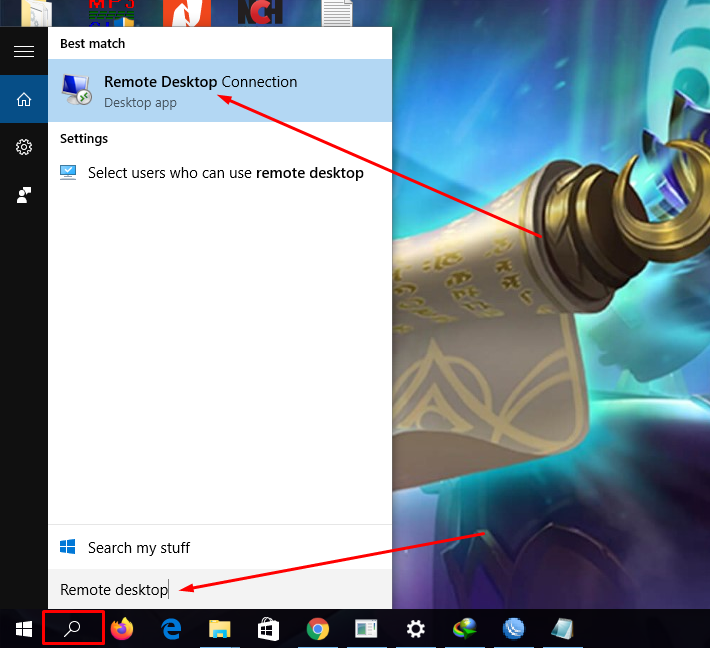Open the notepad-like app icon on taskbar
Screen dimensions: 710x648
pos(562,629)
